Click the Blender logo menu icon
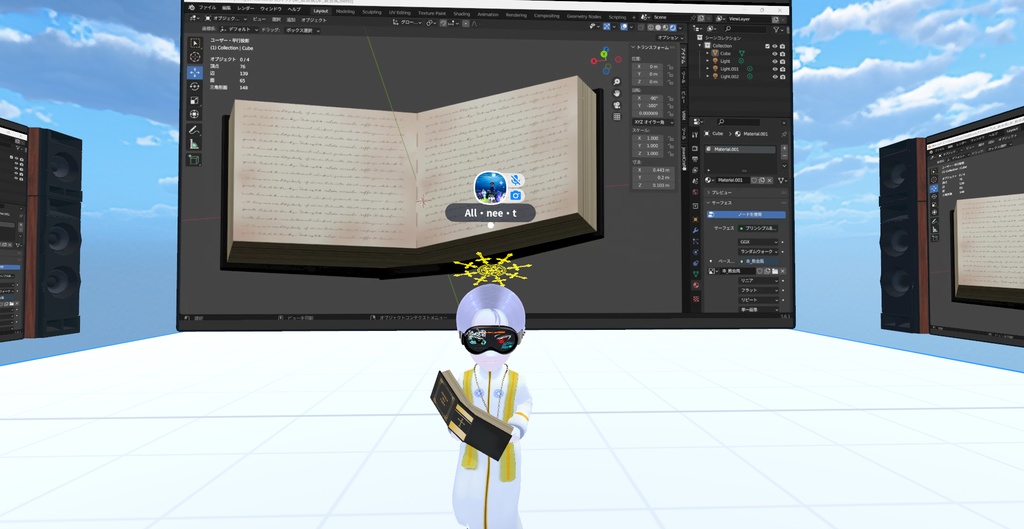1024x529 pixels. click(191, 8)
